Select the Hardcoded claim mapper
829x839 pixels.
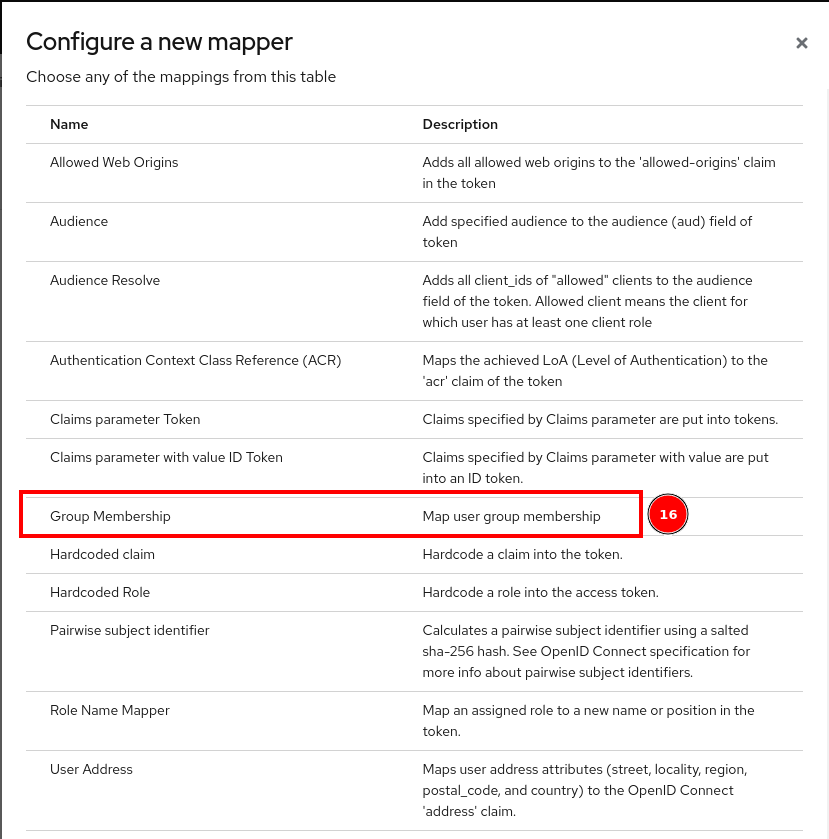tap(107, 554)
